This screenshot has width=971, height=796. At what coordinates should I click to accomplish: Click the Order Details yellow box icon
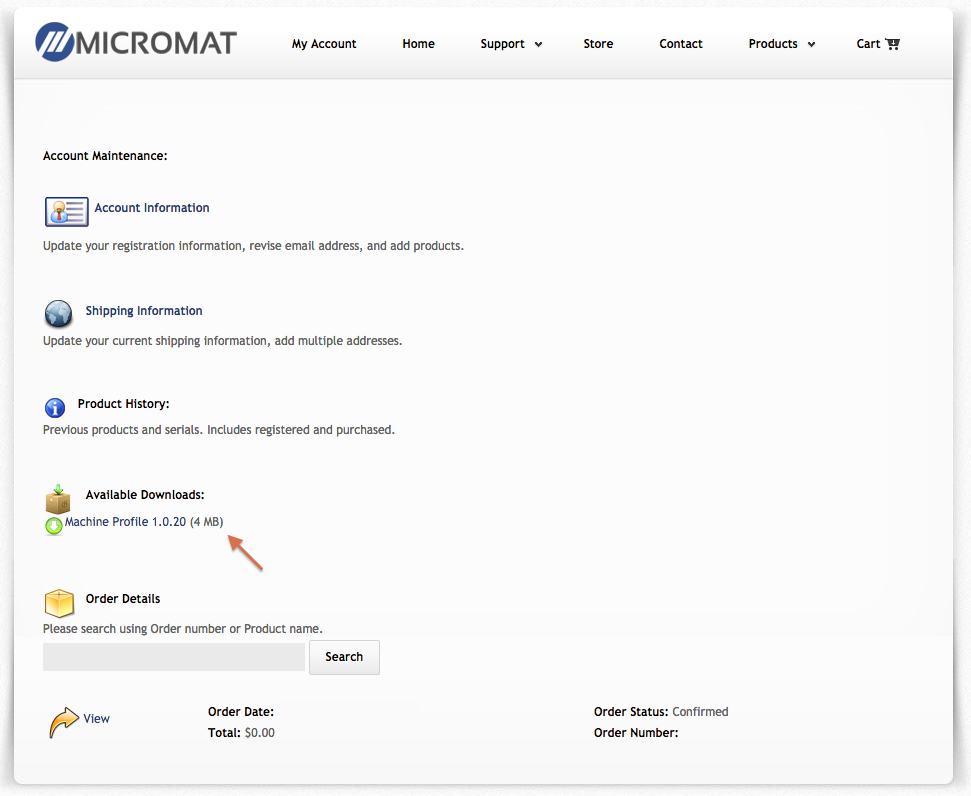(59, 603)
